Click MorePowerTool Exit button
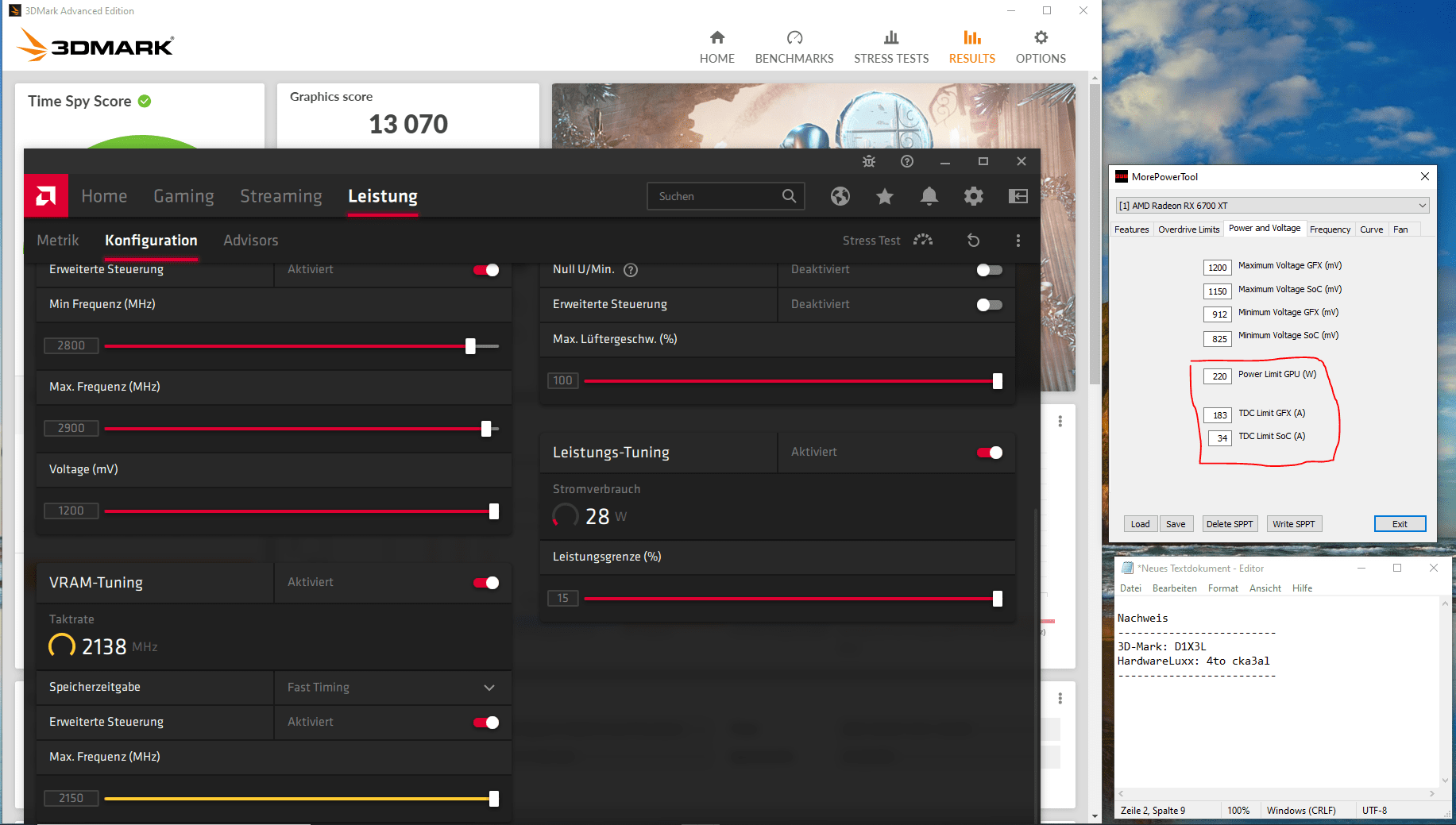The height and width of the screenshot is (825, 1456). pos(1400,524)
